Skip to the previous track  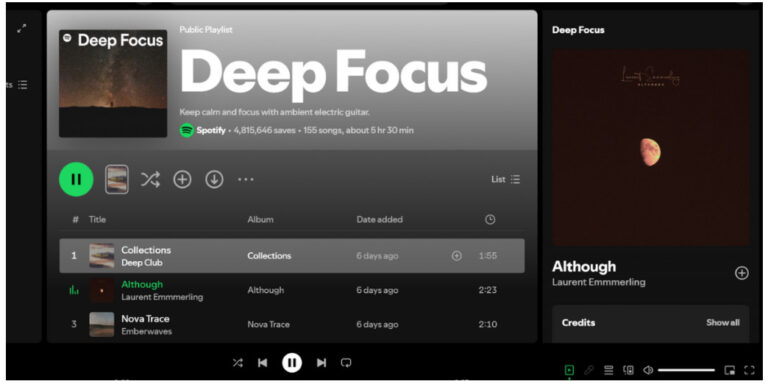[263, 363]
